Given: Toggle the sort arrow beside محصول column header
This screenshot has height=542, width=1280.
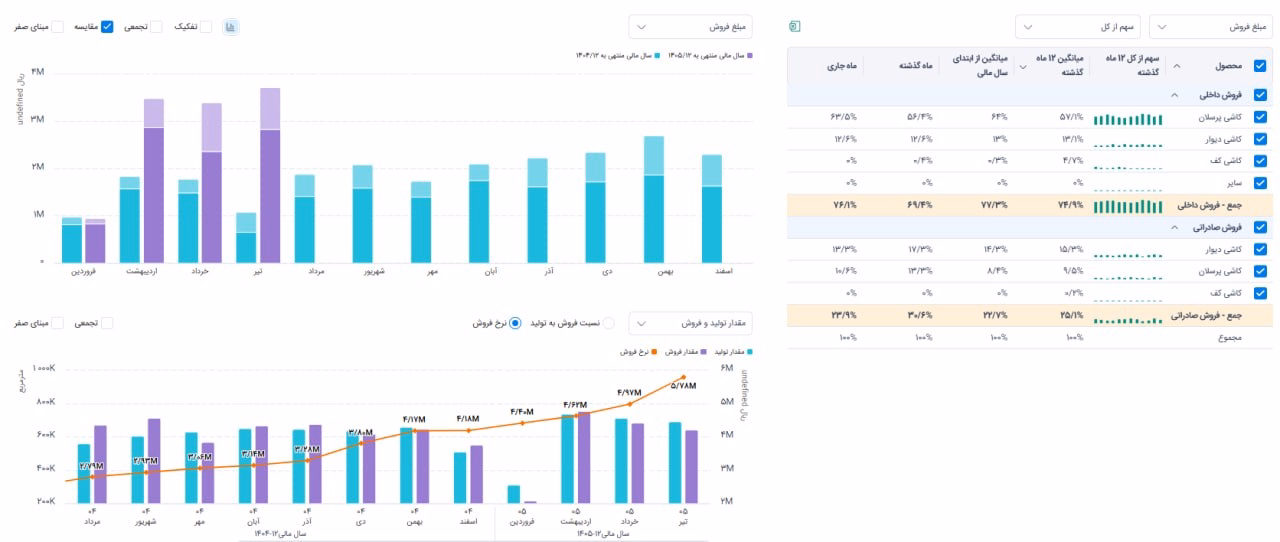Looking at the screenshot, I should [x=1175, y=66].
